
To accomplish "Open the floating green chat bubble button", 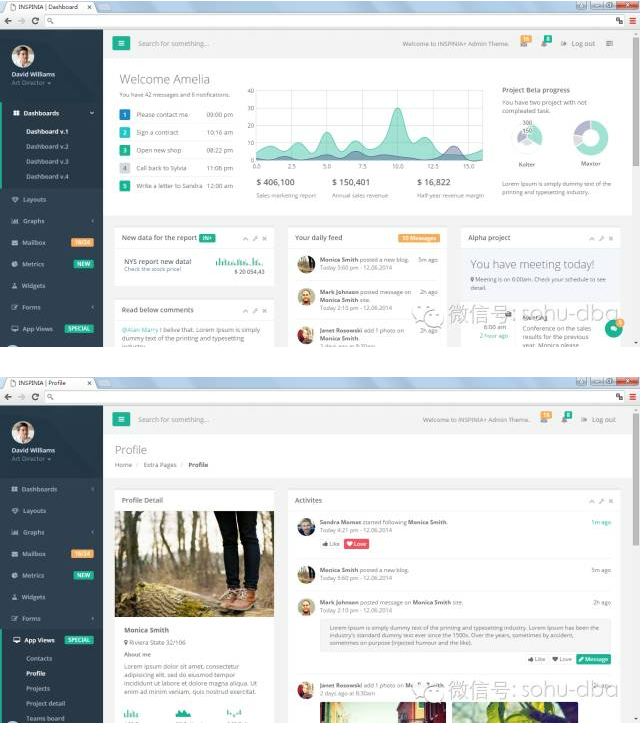I will click(614, 329).
